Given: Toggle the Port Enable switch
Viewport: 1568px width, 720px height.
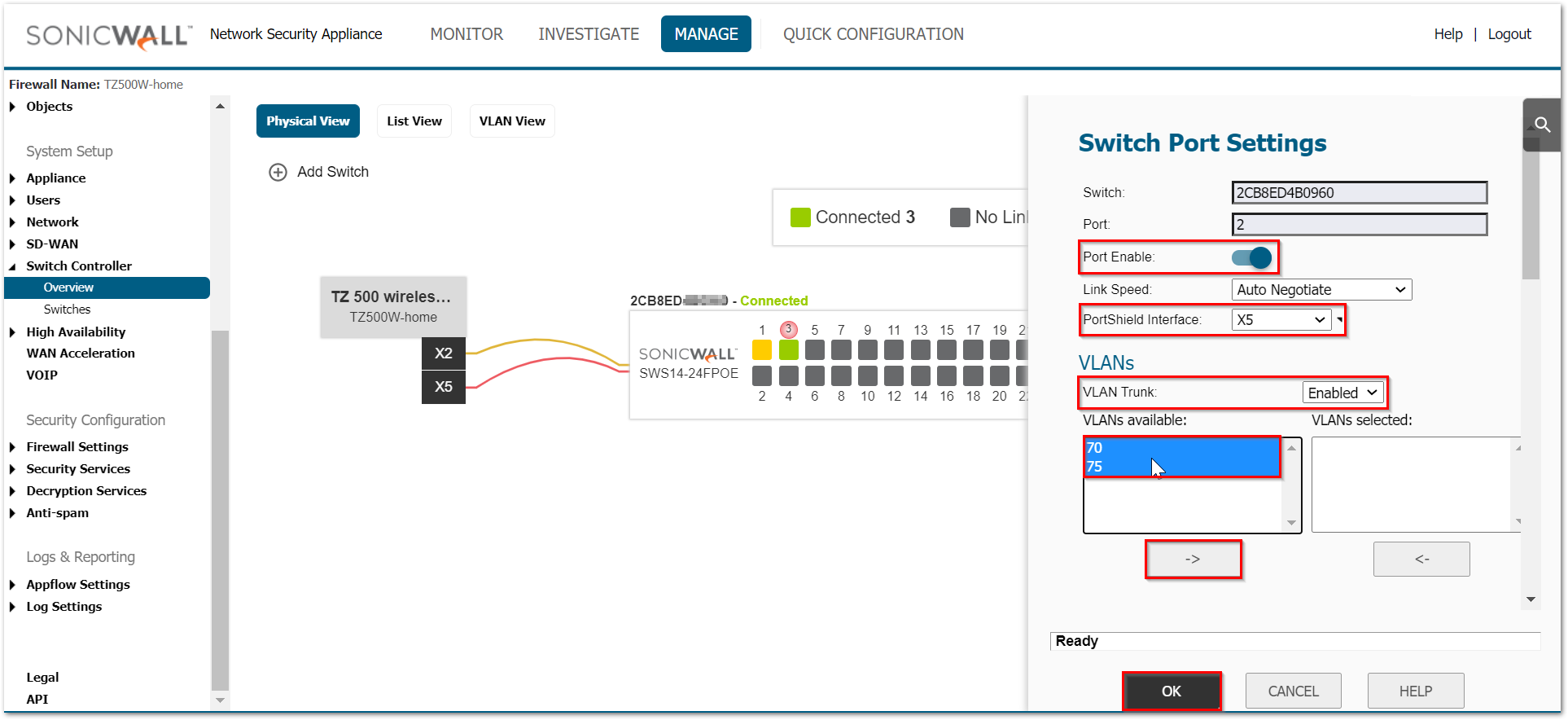Looking at the screenshot, I should (x=1251, y=257).
